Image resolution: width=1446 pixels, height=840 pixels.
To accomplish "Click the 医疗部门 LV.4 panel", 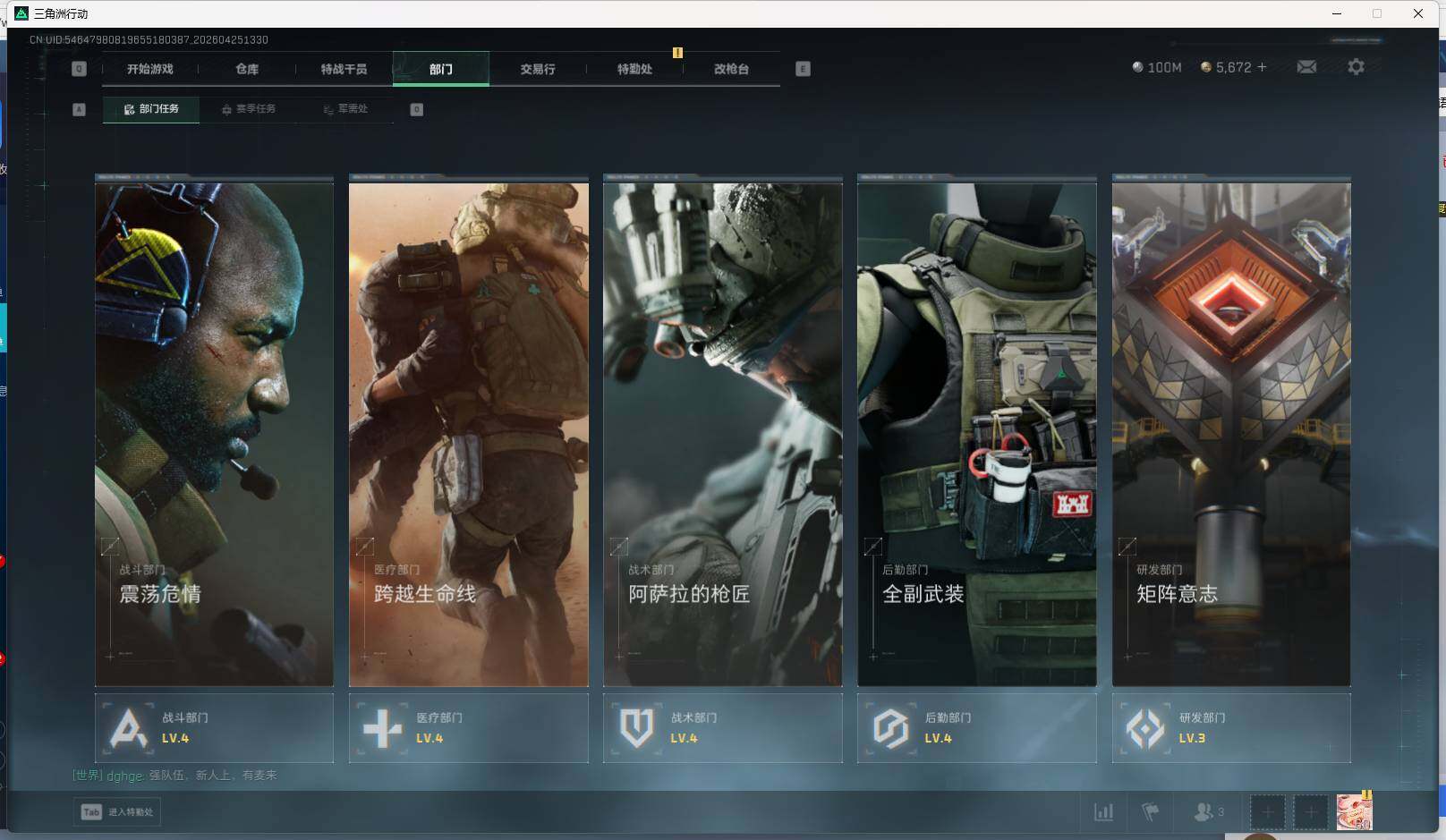I will (x=469, y=728).
